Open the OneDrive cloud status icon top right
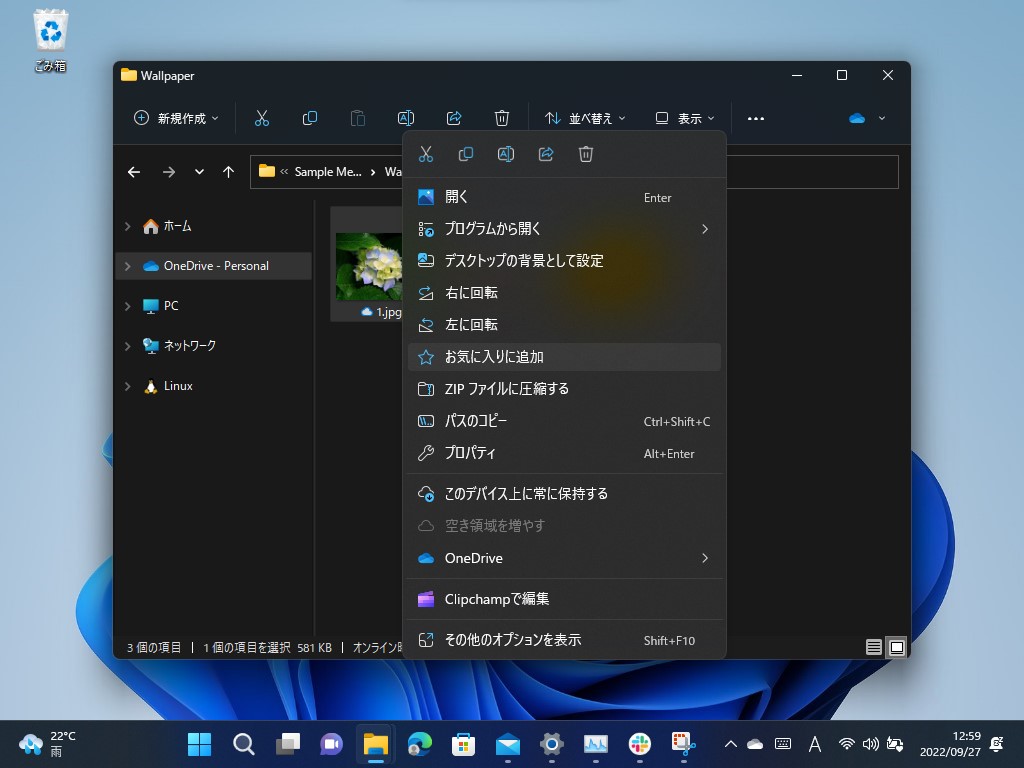Viewport: 1024px width, 768px height. tap(857, 117)
